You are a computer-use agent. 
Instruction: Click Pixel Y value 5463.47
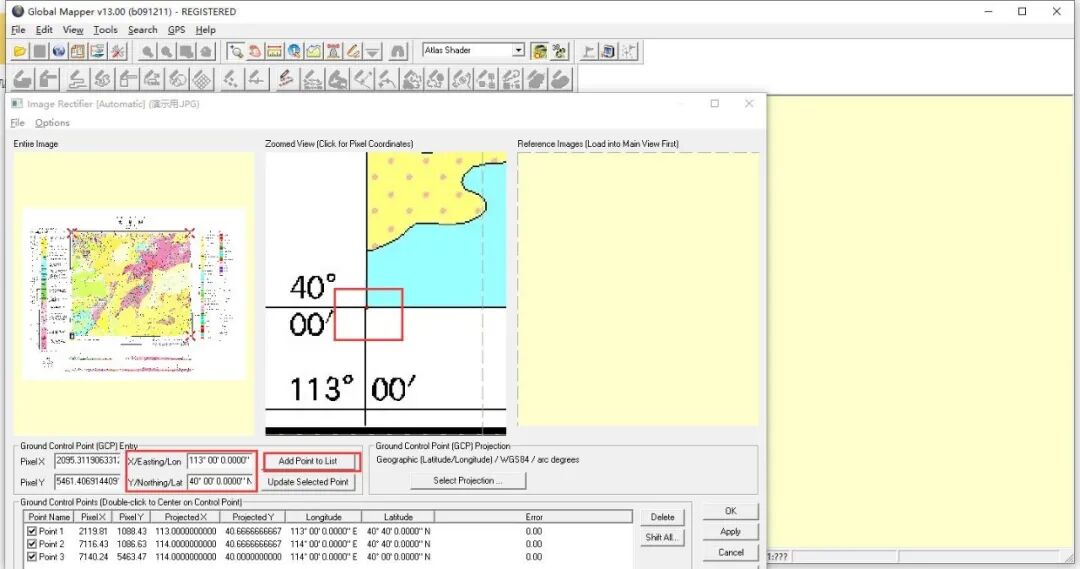[x=132, y=556]
